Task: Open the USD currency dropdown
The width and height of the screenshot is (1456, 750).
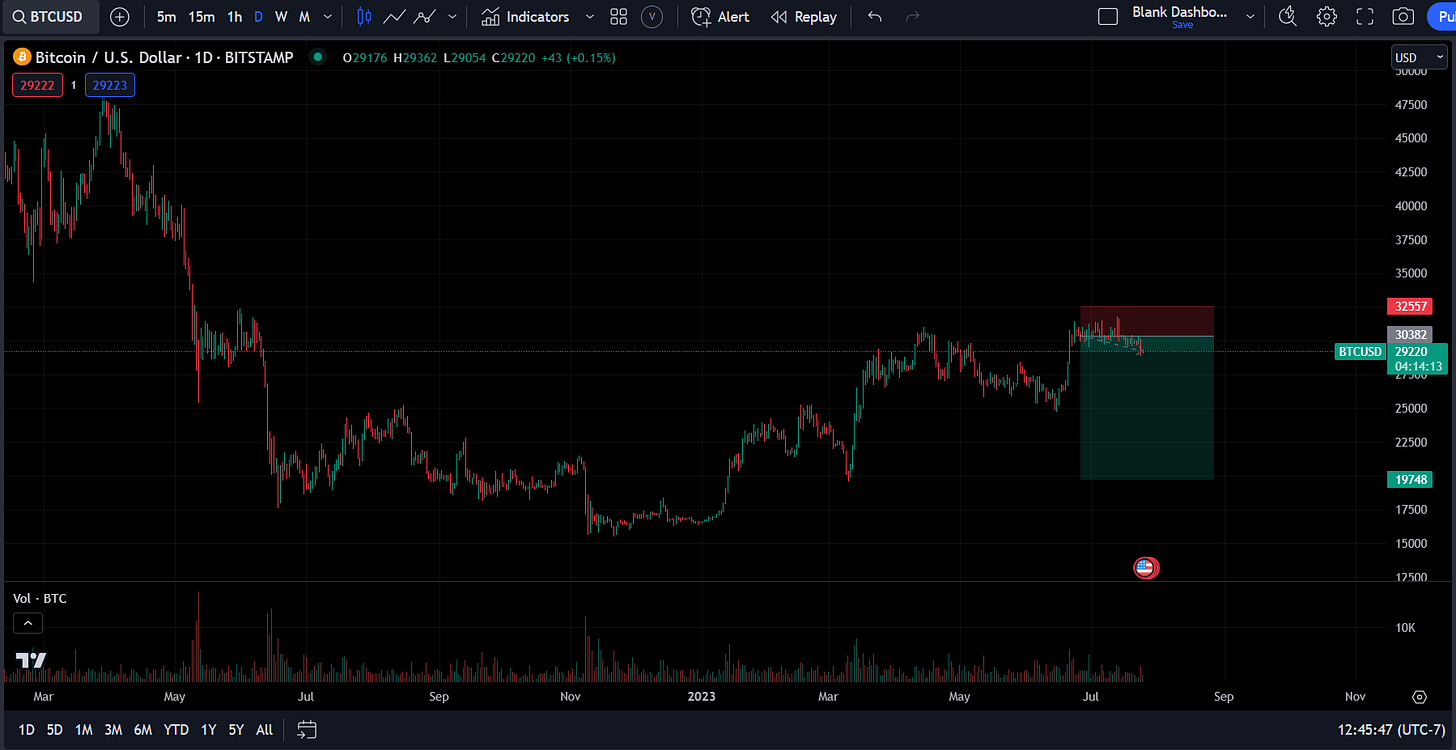Action: coord(1418,58)
